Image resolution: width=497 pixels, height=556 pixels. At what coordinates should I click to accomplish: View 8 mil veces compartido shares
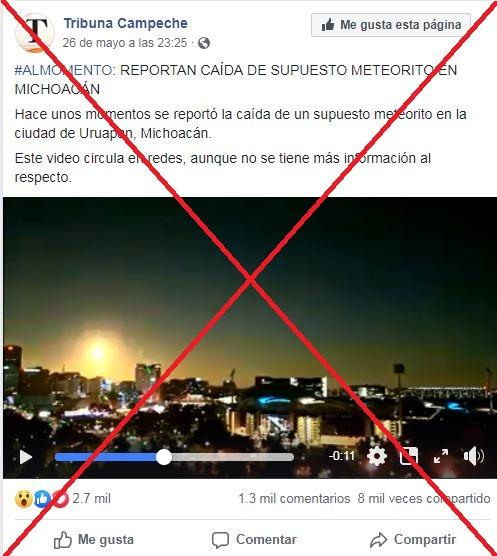(x=424, y=499)
